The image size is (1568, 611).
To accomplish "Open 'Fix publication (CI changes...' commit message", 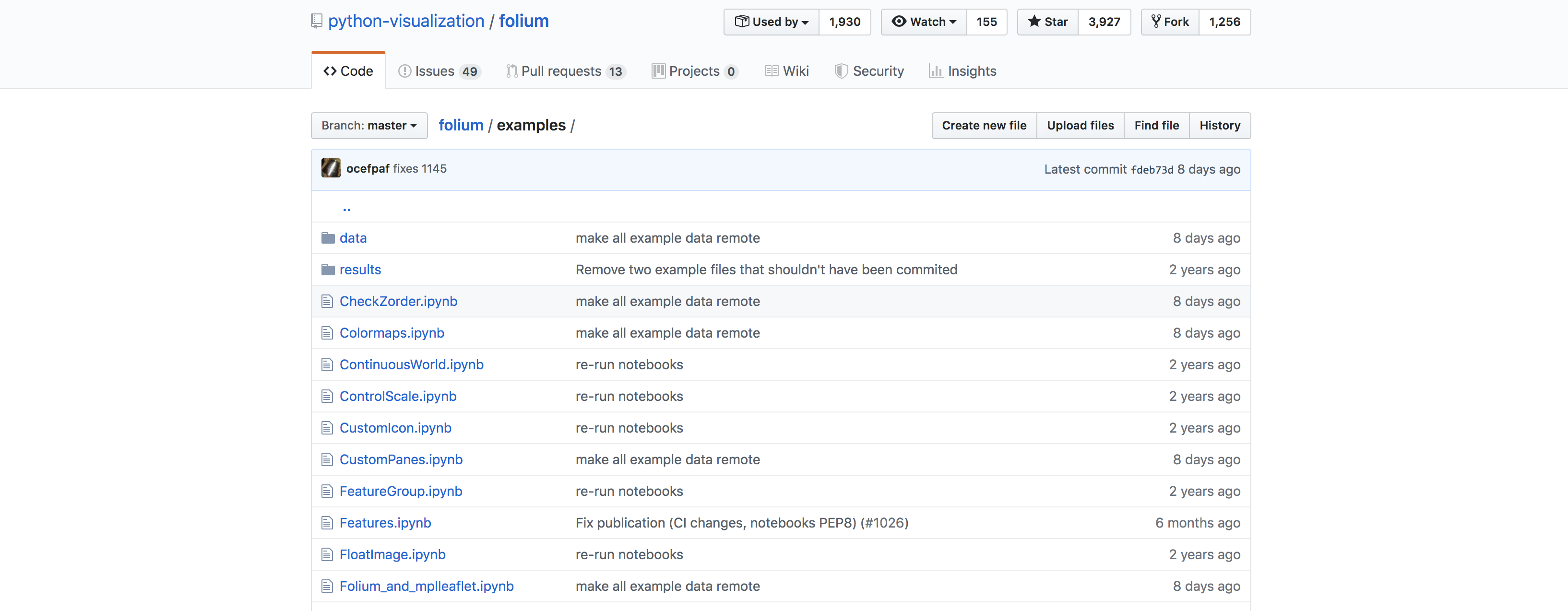I will tap(742, 523).
